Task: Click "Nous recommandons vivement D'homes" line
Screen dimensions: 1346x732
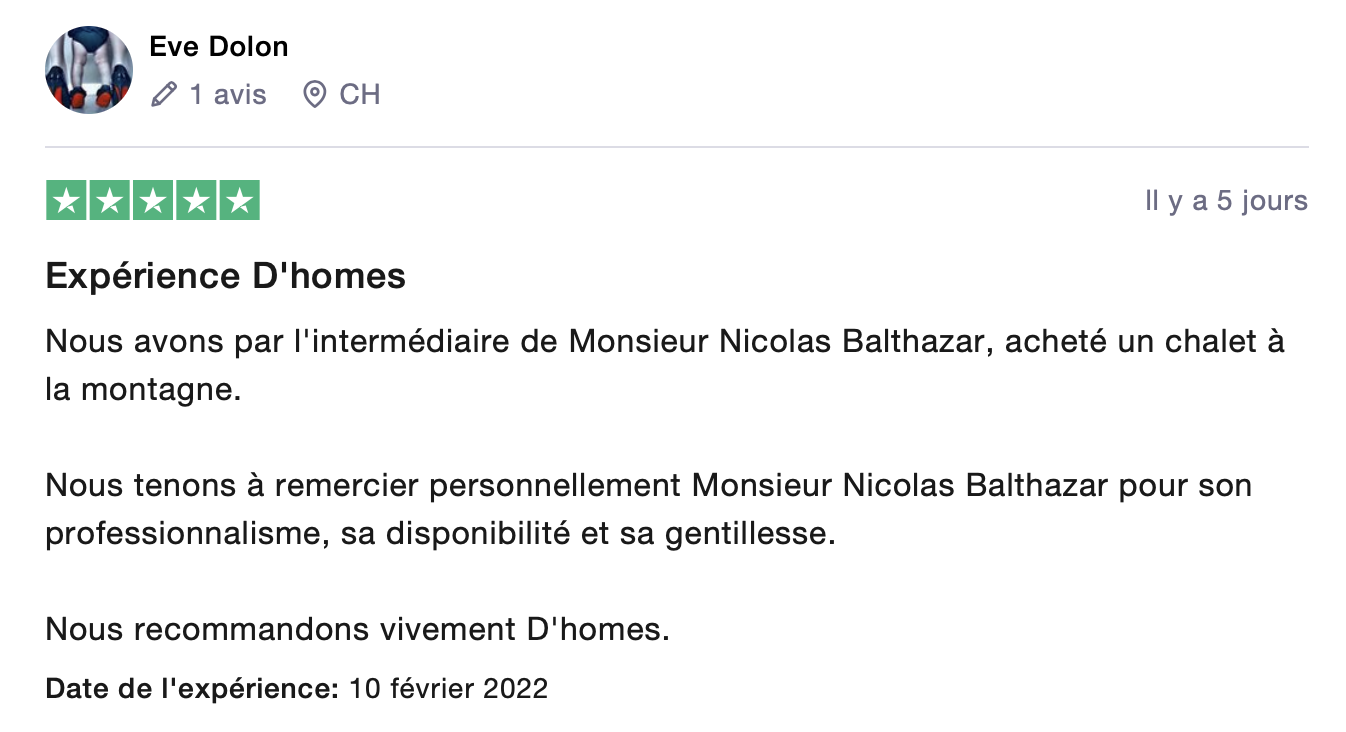Action: (x=357, y=630)
